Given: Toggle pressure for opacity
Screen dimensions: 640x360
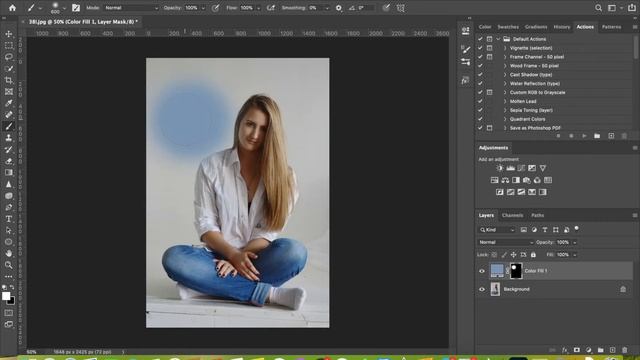Looking at the screenshot, I should (x=215, y=8).
